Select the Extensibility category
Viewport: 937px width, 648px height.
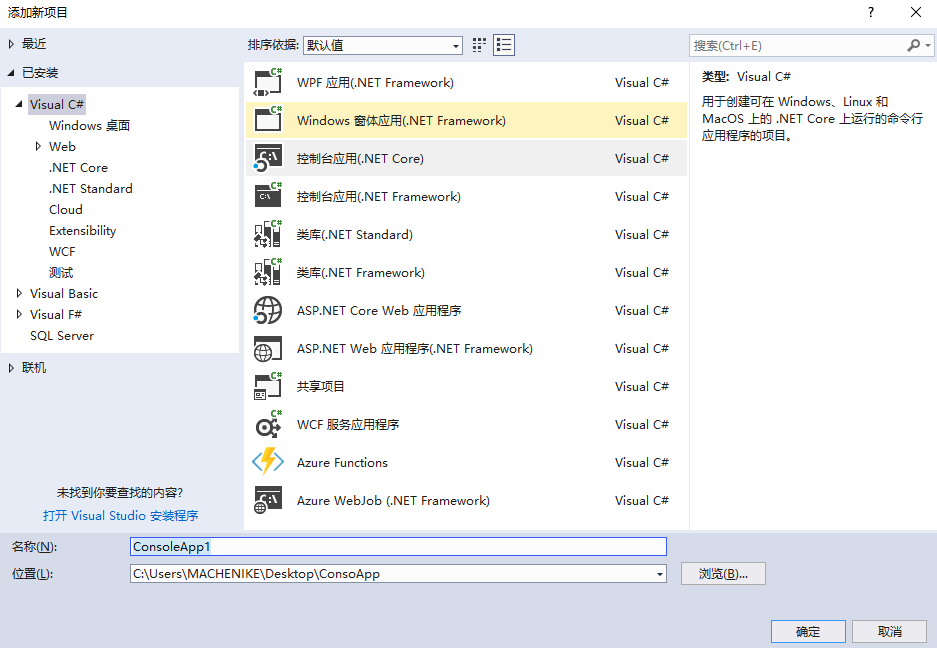[x=82, y=231]
